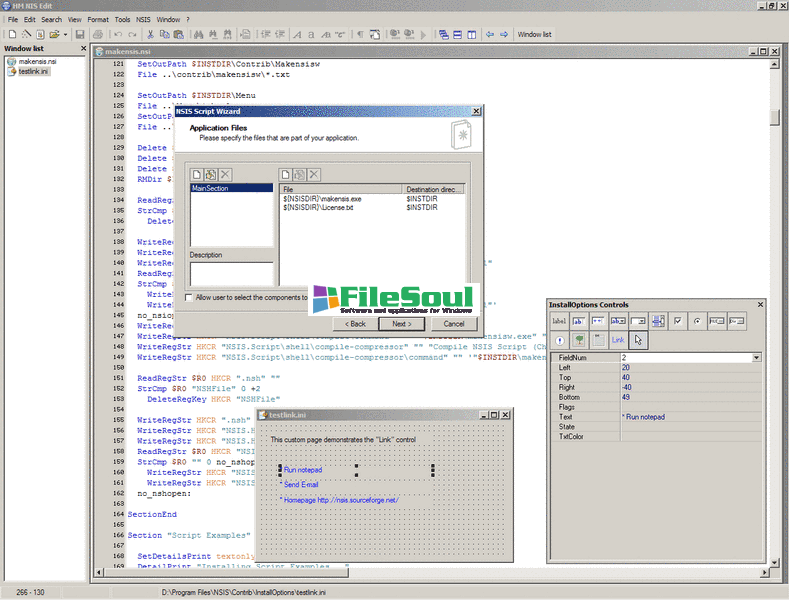Screen dimensions: 789x600
Task: Click the Cancel button in wizard
Action: click(453, 323)
